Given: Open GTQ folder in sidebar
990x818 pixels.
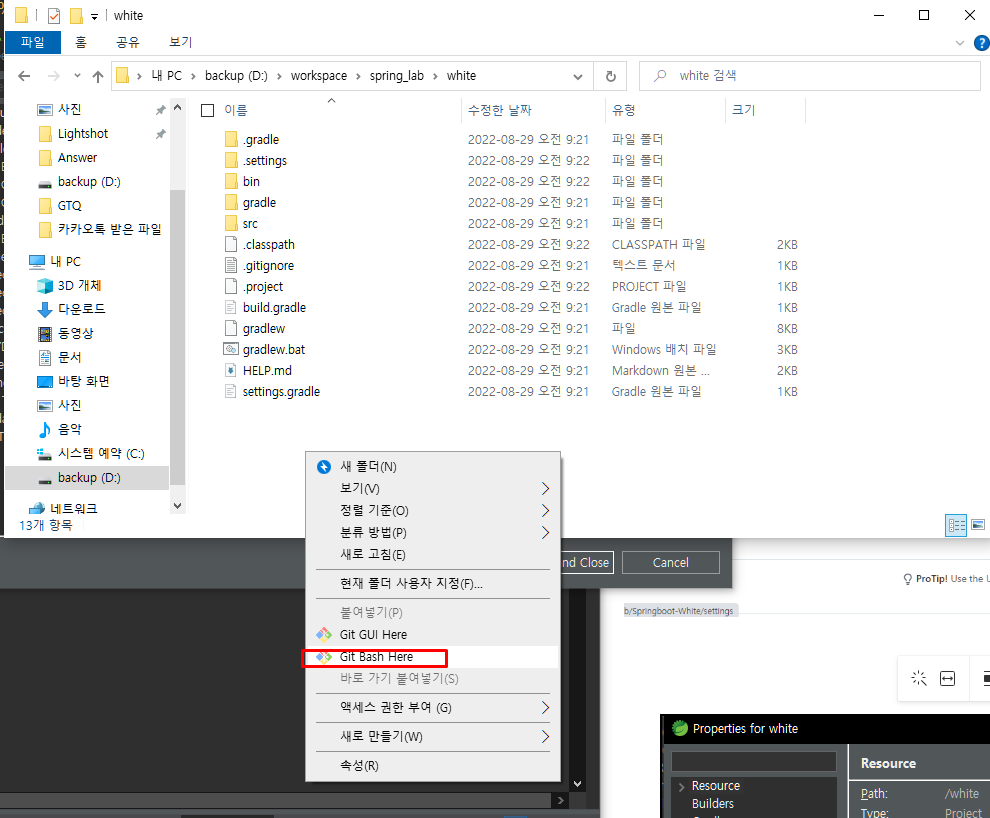Looking at the screenshot, I should 69,206.
